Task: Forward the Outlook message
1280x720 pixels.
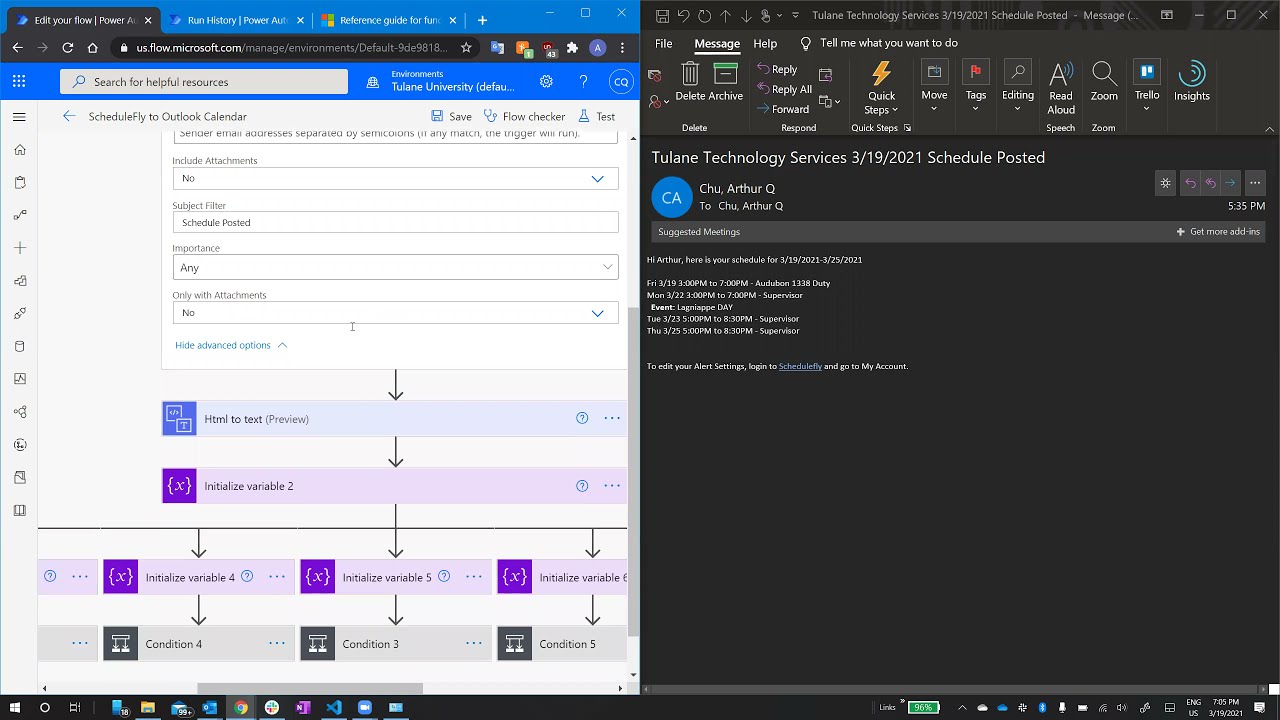Action: pyautogui.click(x=781, y=109)
